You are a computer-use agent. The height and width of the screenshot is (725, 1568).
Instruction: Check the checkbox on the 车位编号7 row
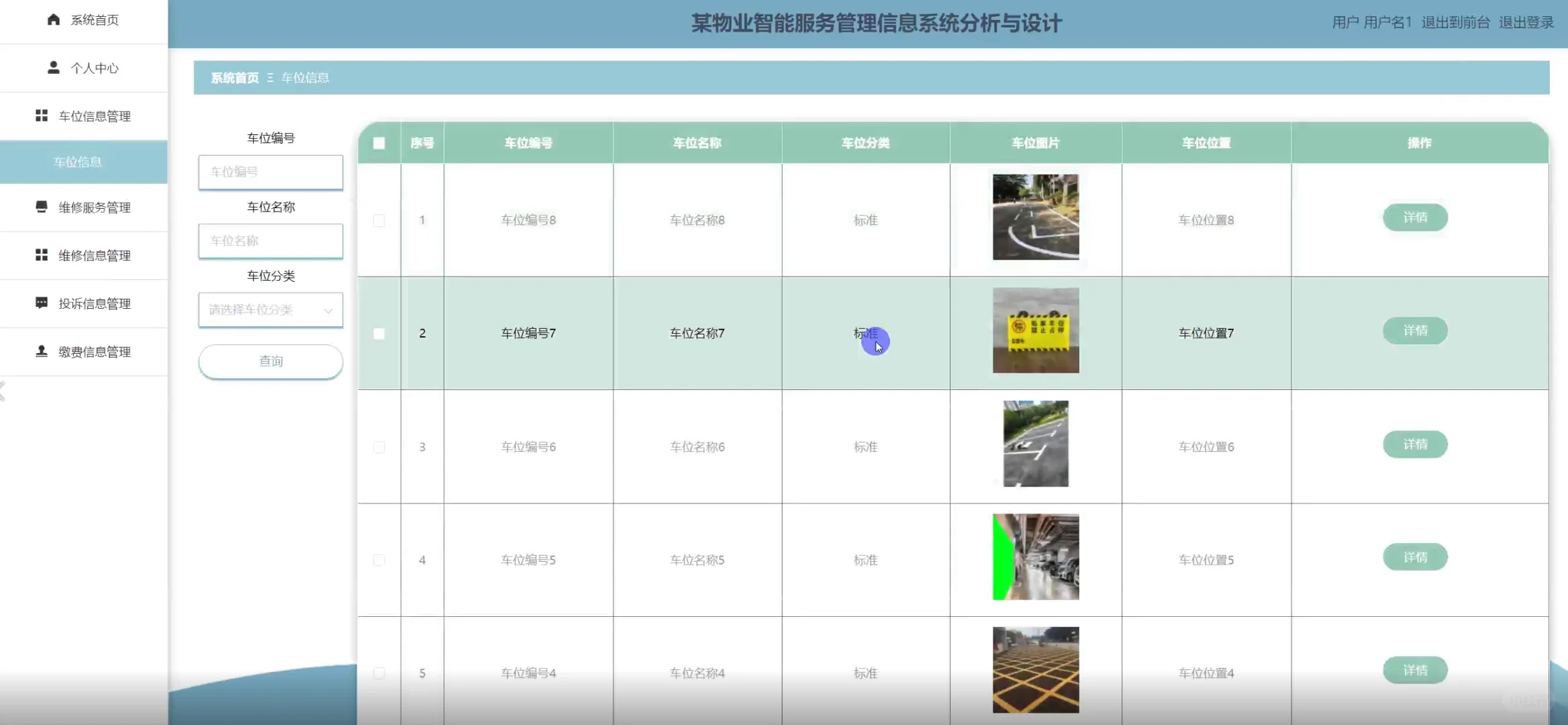(379, 333)
